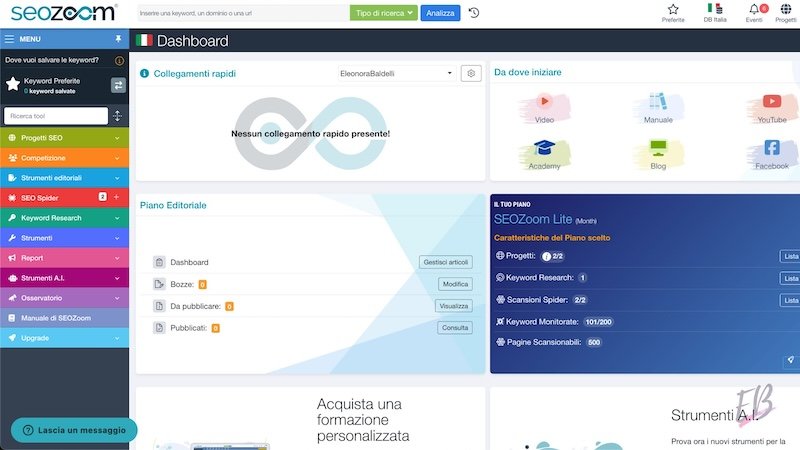Viewport: 800px width, 450px height.
Task: Click the Analizza button
Action: click(x=440, y=13)
